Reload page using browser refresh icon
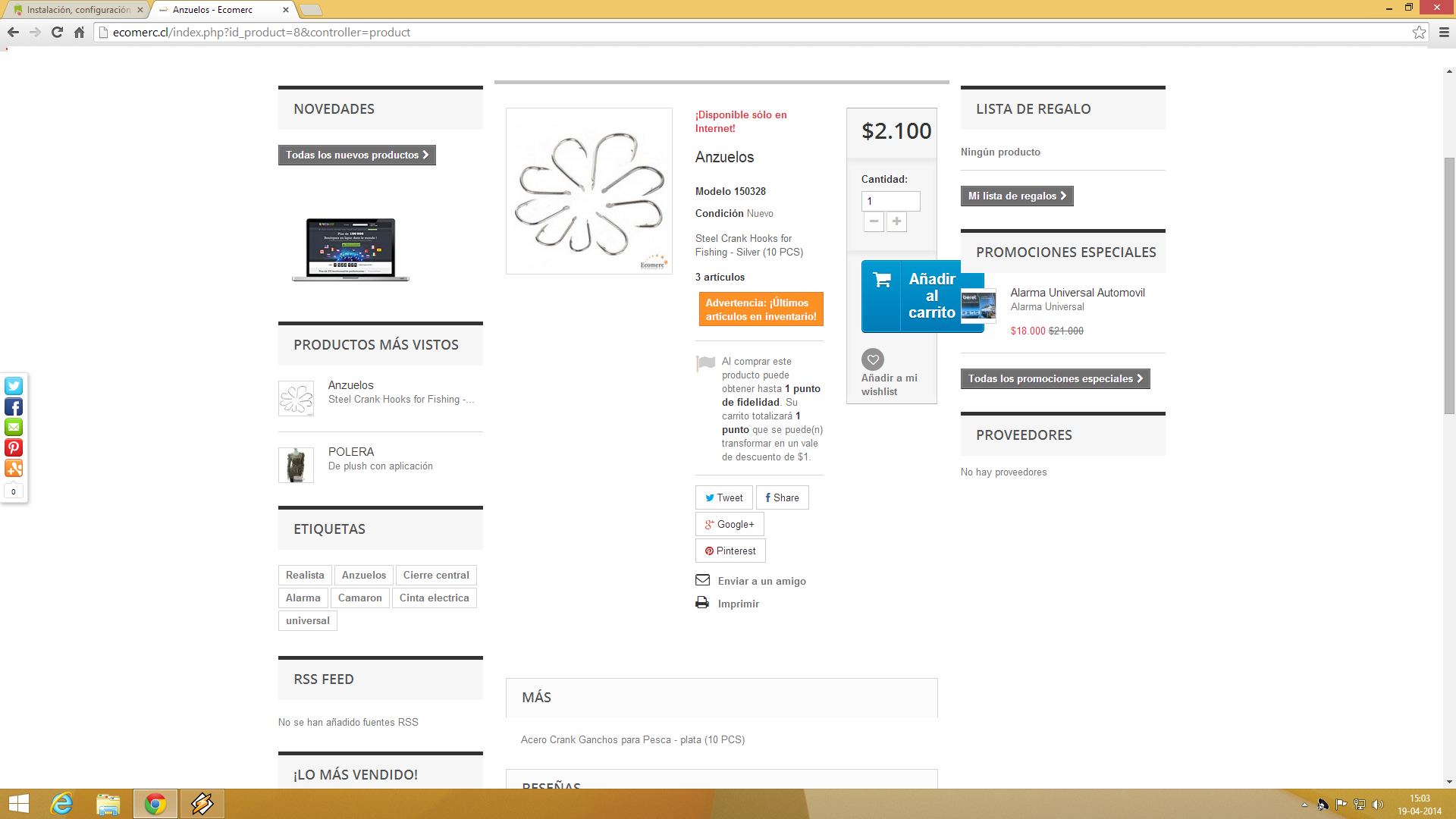This screenshot has height=819, width=1456. pyautogui.click(x=57, y=32)
